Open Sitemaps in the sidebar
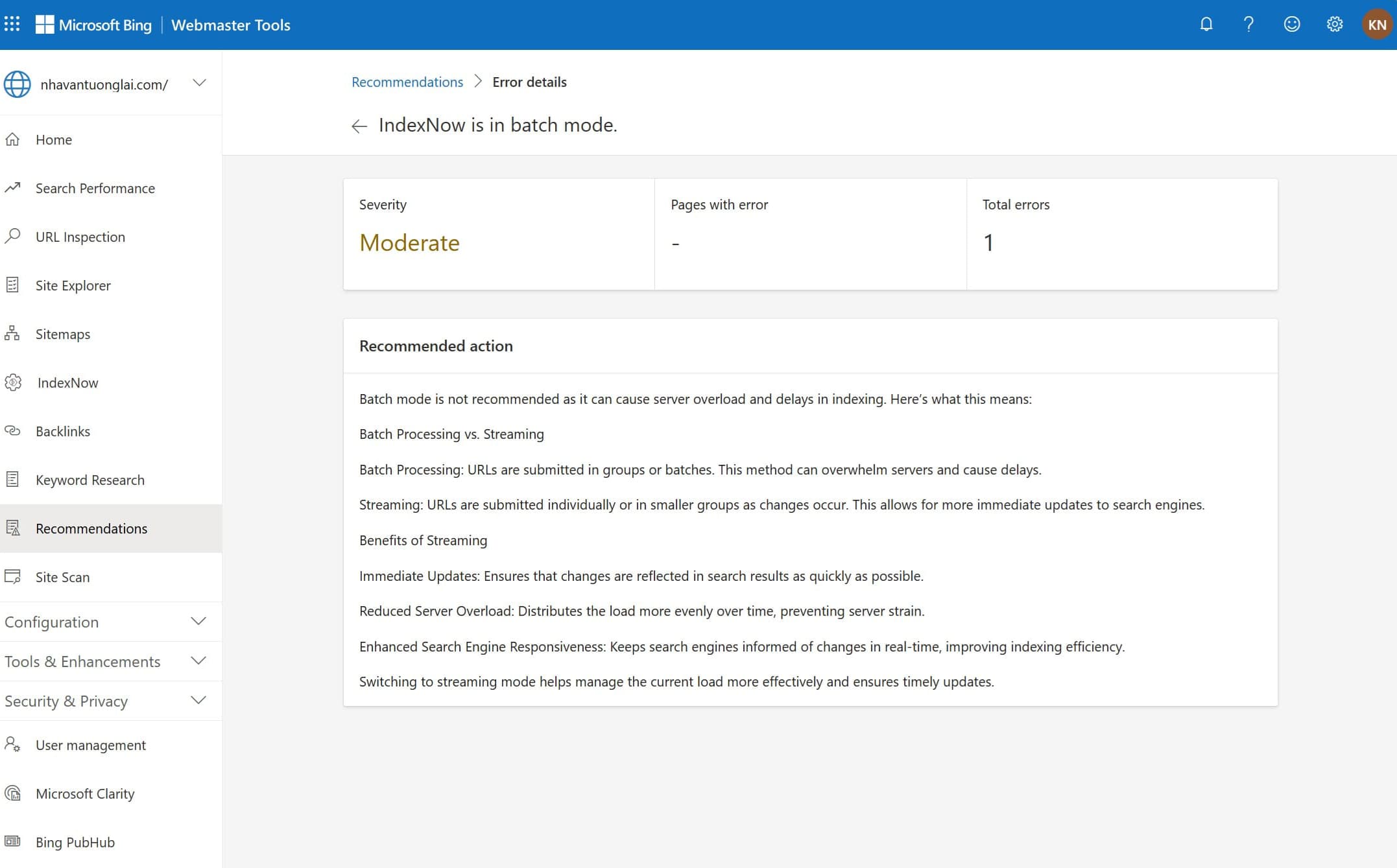 111,334
